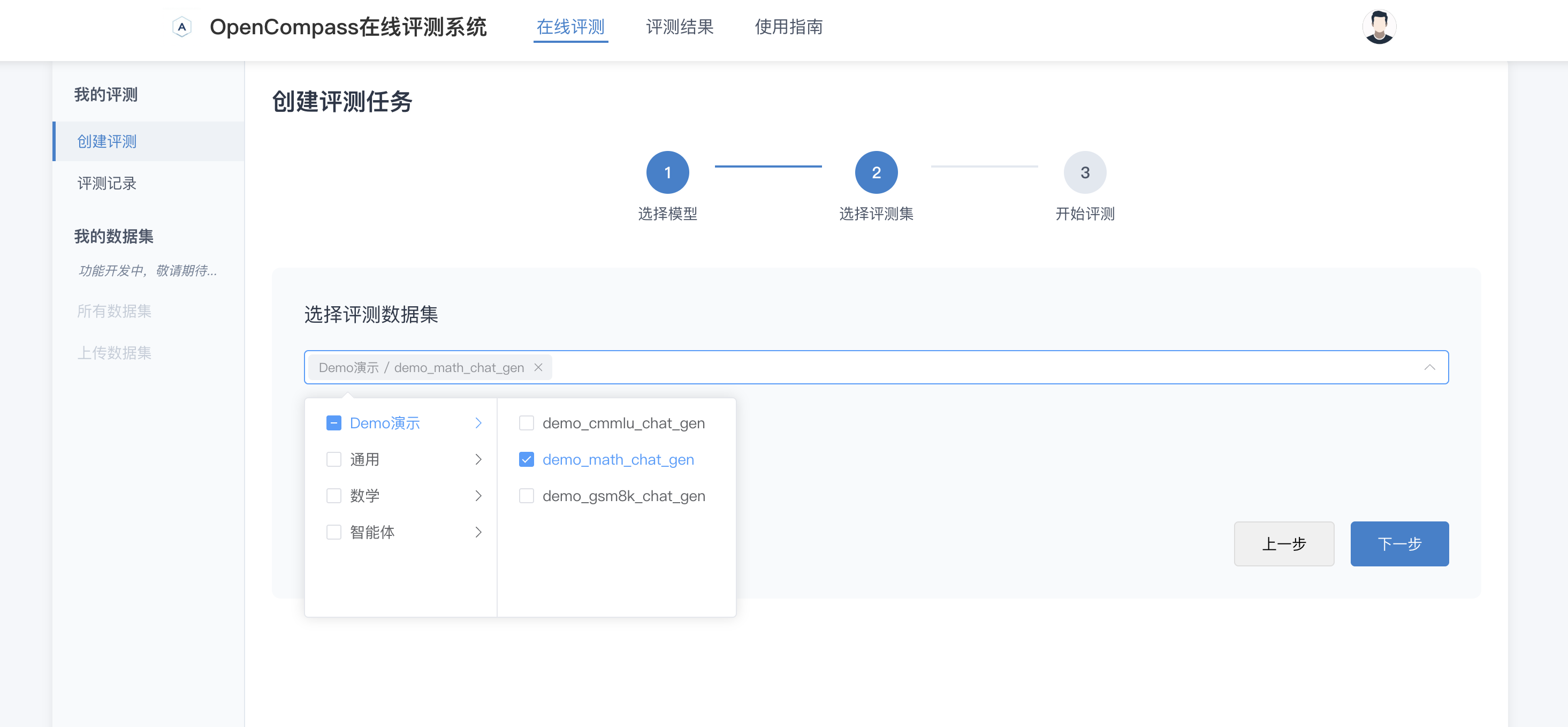The width and height of the screenshot is (1568, 727).
Task: Click step 1 circle 选择模型
Action: (668, 172)
